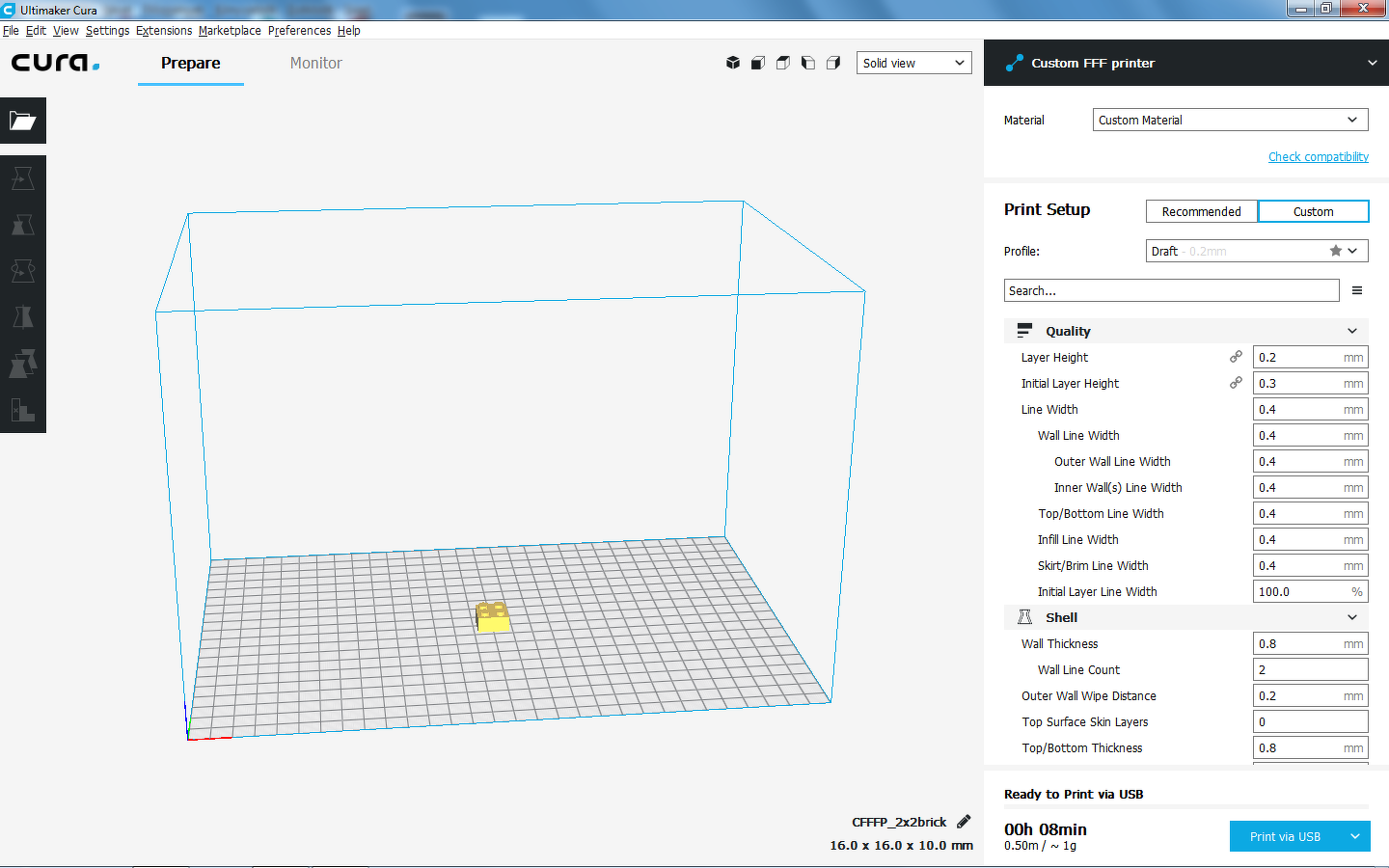
Task: Edit the Outer Wall Wipe Distance field
Action: (1310, 695)
